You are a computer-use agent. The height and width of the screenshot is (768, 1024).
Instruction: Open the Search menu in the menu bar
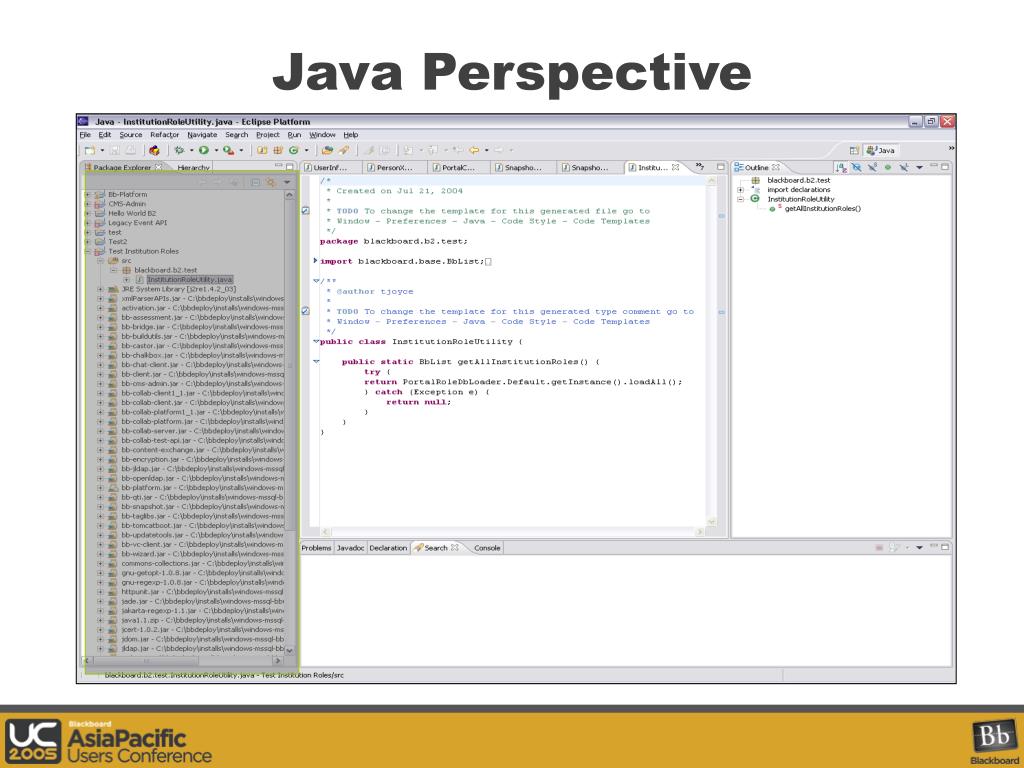click(236, 135)
